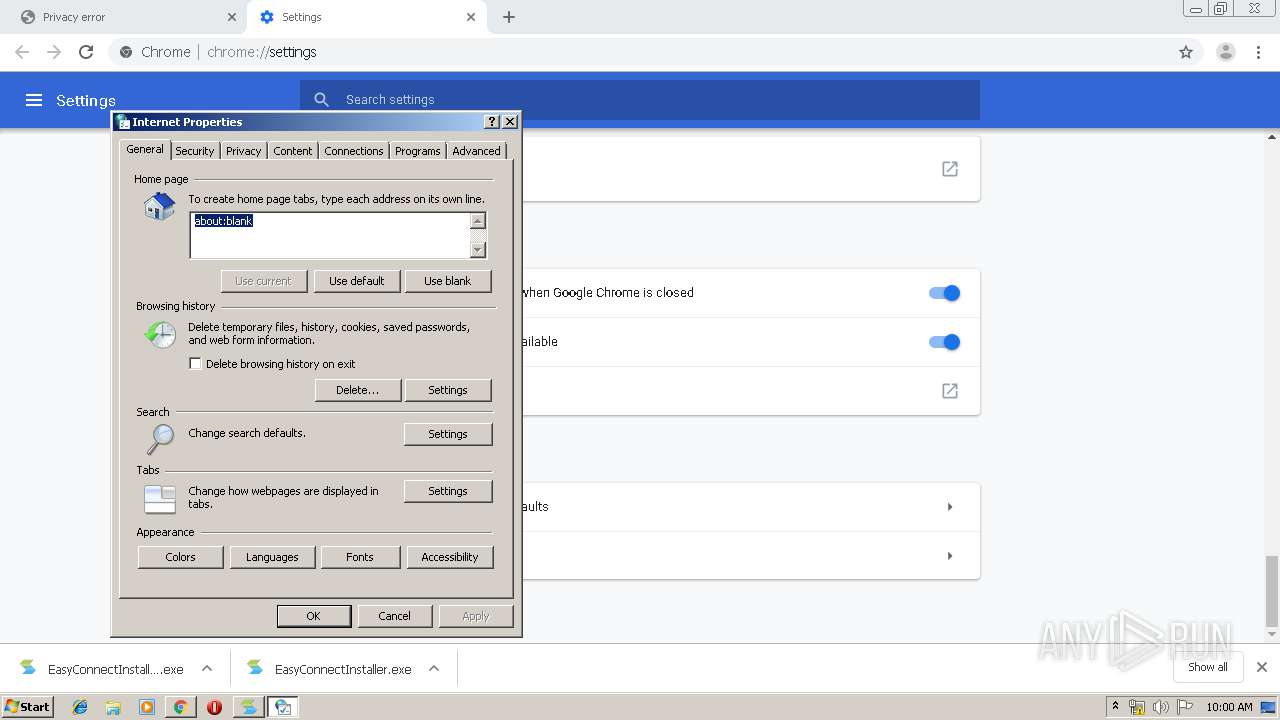Open external link icon below the toggles
This screenshot has height=720, width=1280.
point(950,391)
